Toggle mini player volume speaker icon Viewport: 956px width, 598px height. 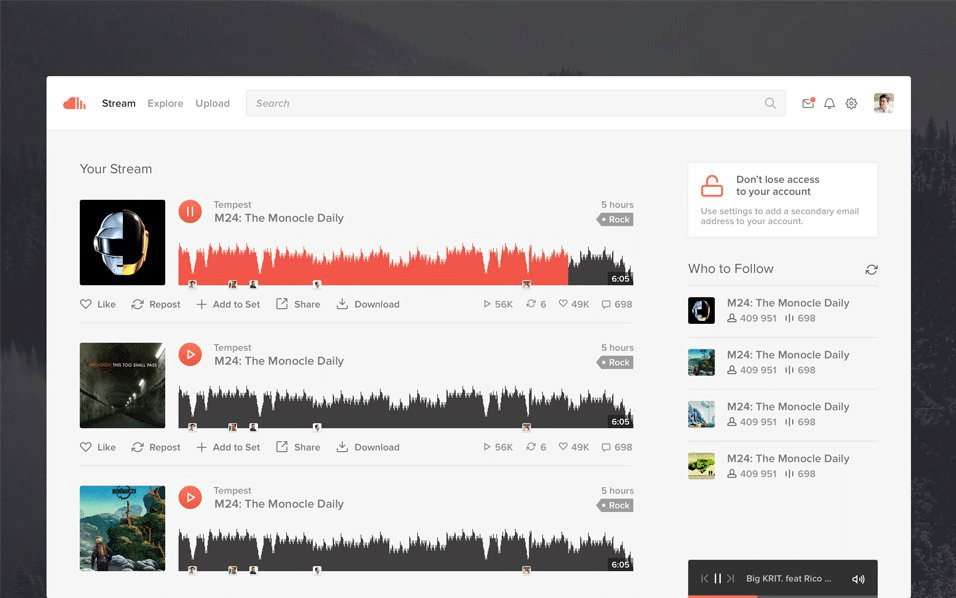pos(858,578)
